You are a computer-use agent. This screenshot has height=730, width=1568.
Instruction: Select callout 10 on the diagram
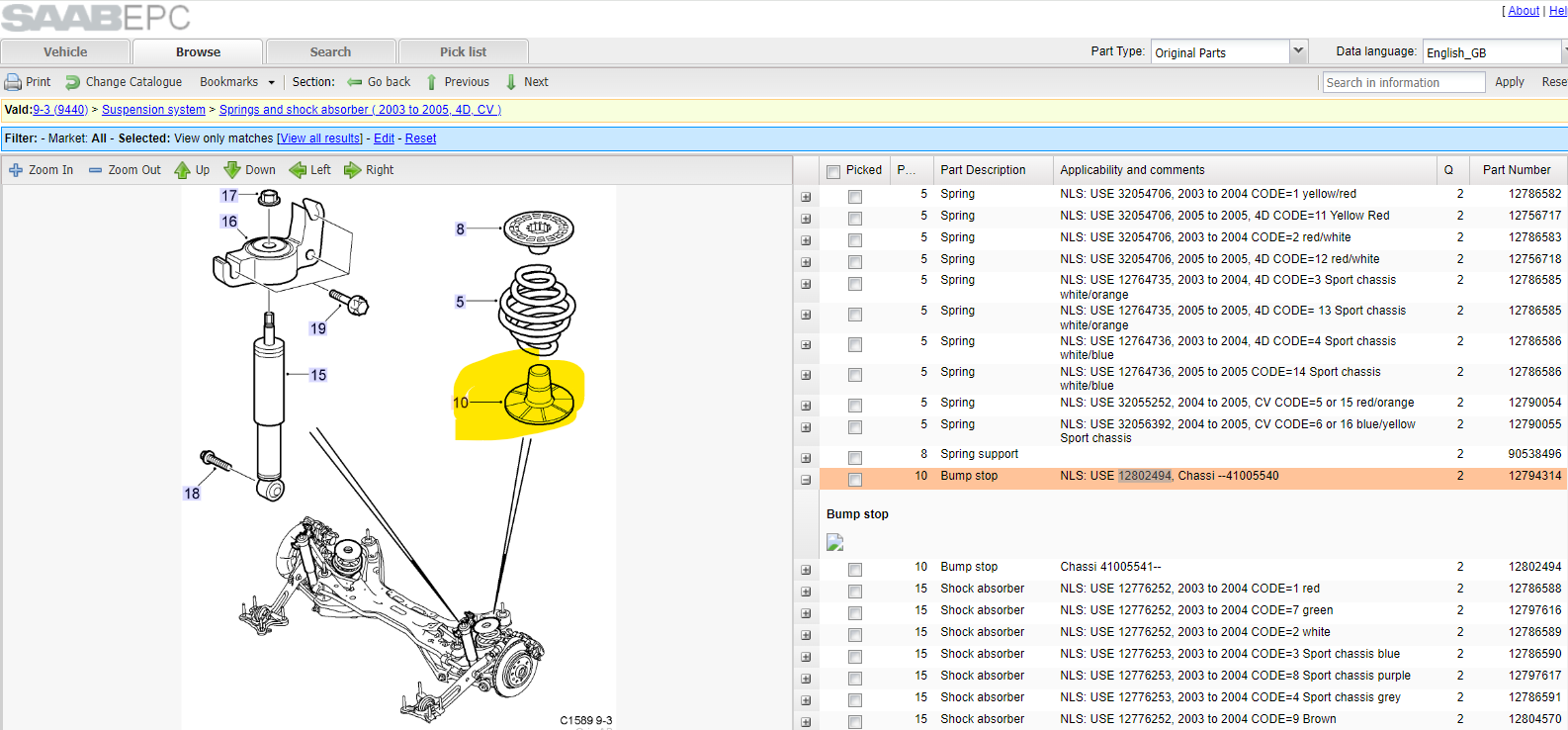pos(461,403)
